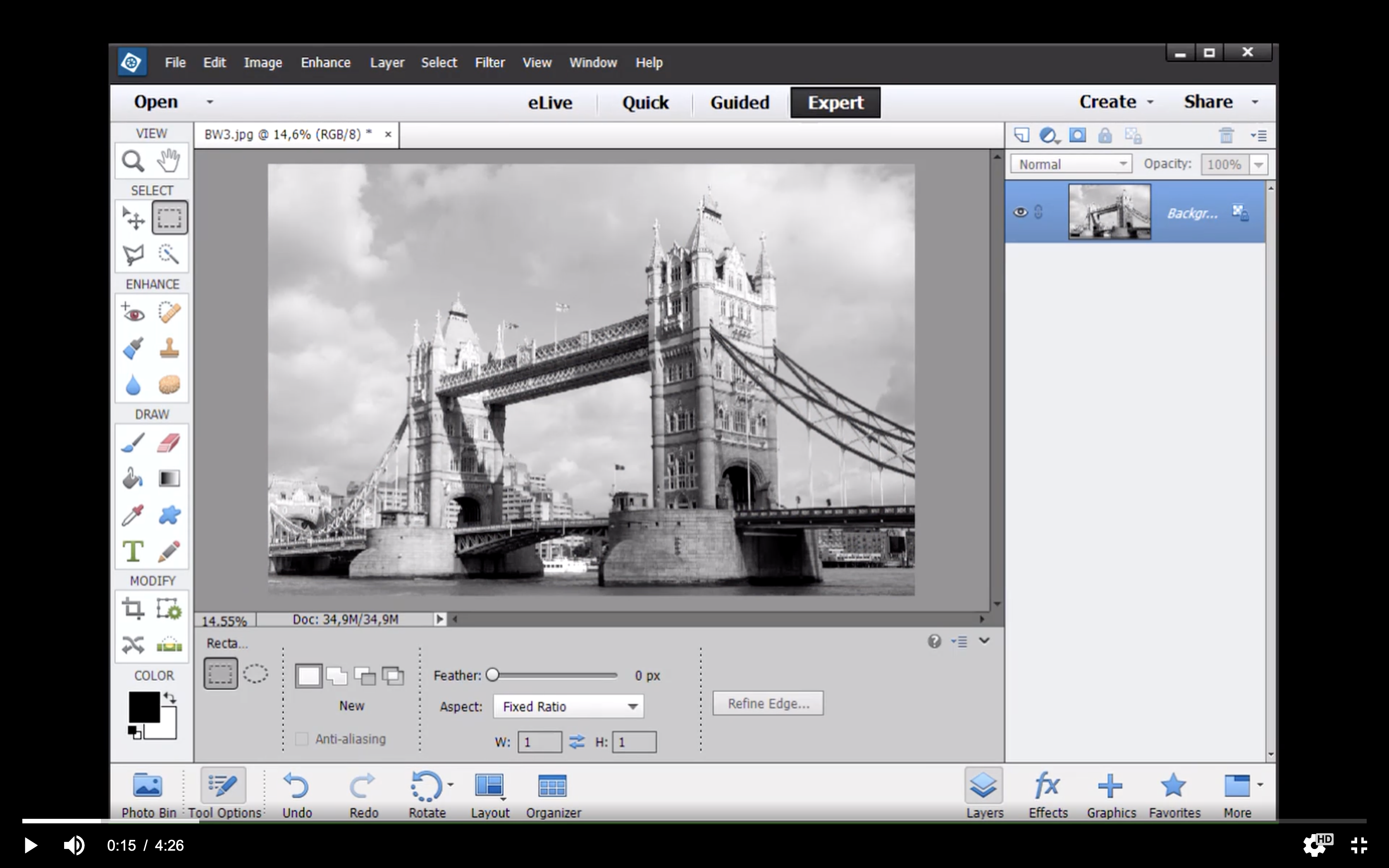Image resolution: width=1389 pixels, height=868 pixels.
Task: Select the Hand tool
Action: (169, 160)
